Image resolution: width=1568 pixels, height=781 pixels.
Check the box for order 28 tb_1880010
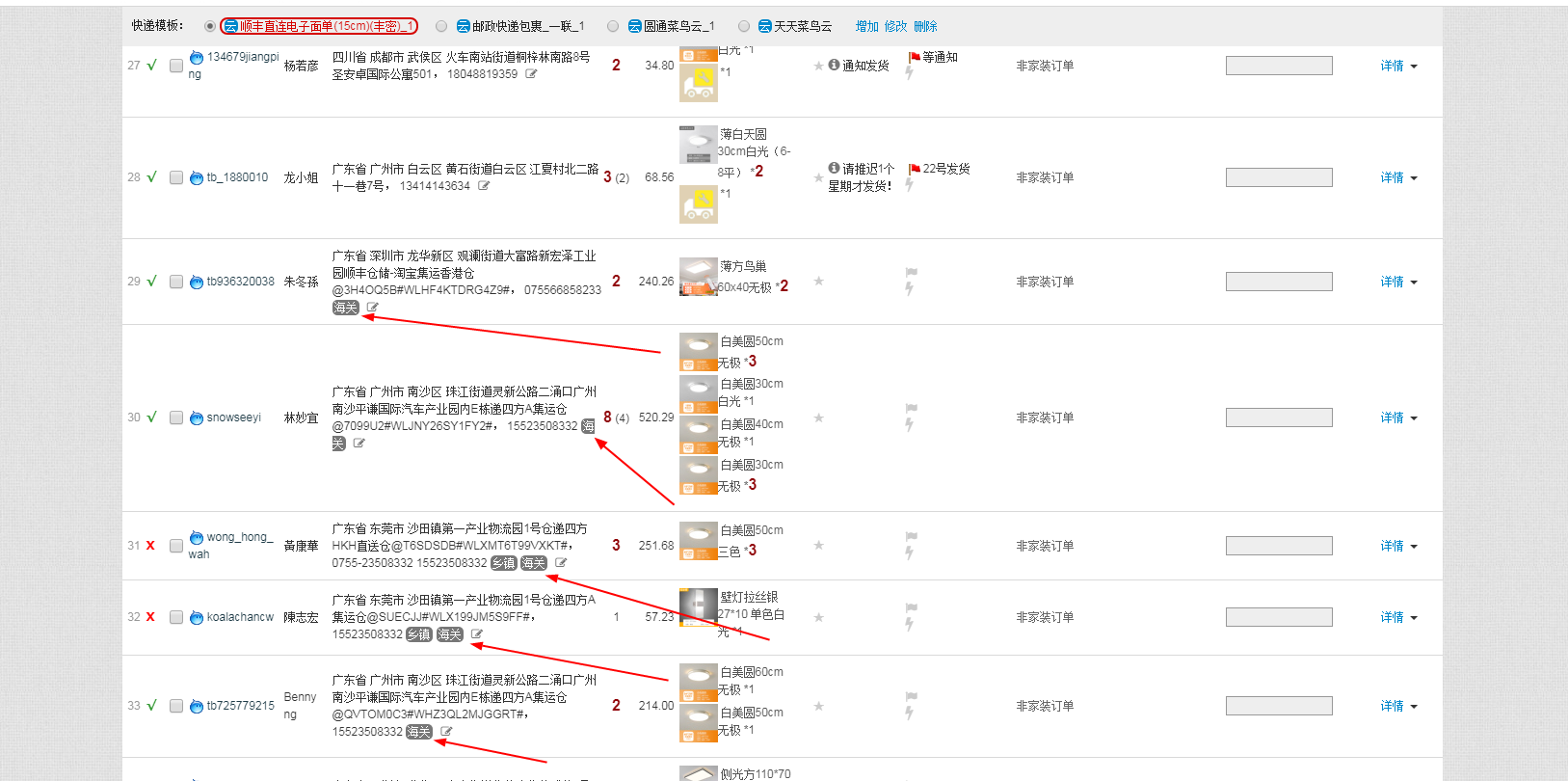click(176, 177)
